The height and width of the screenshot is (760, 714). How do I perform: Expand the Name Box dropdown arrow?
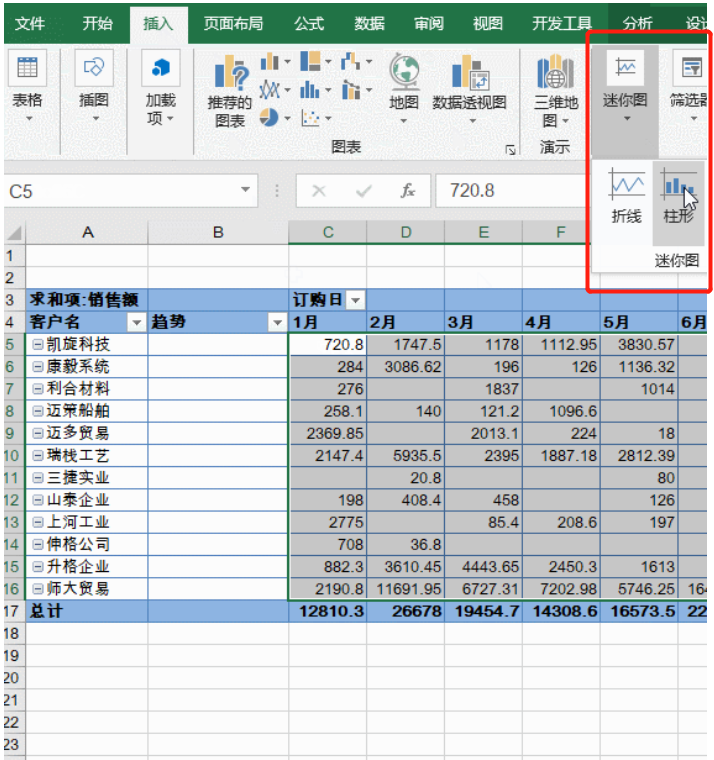tap(246, 191)
